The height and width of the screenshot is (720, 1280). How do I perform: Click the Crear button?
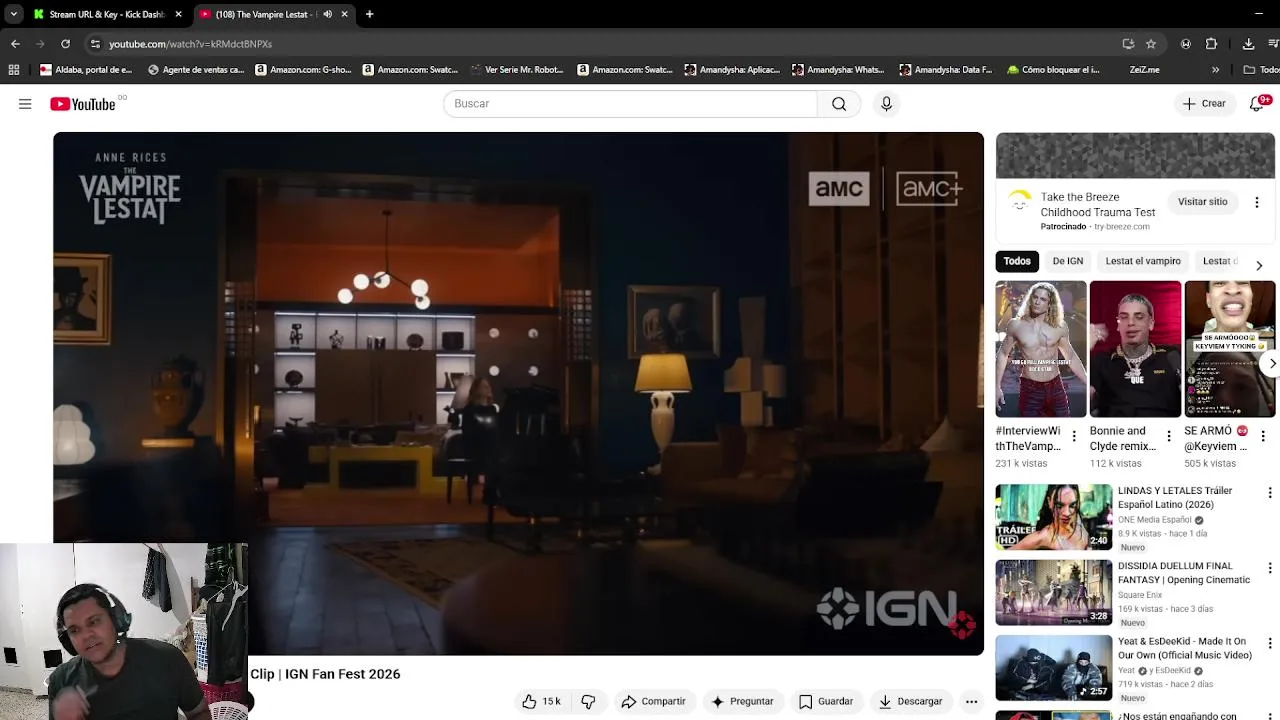click(1204, 104)
